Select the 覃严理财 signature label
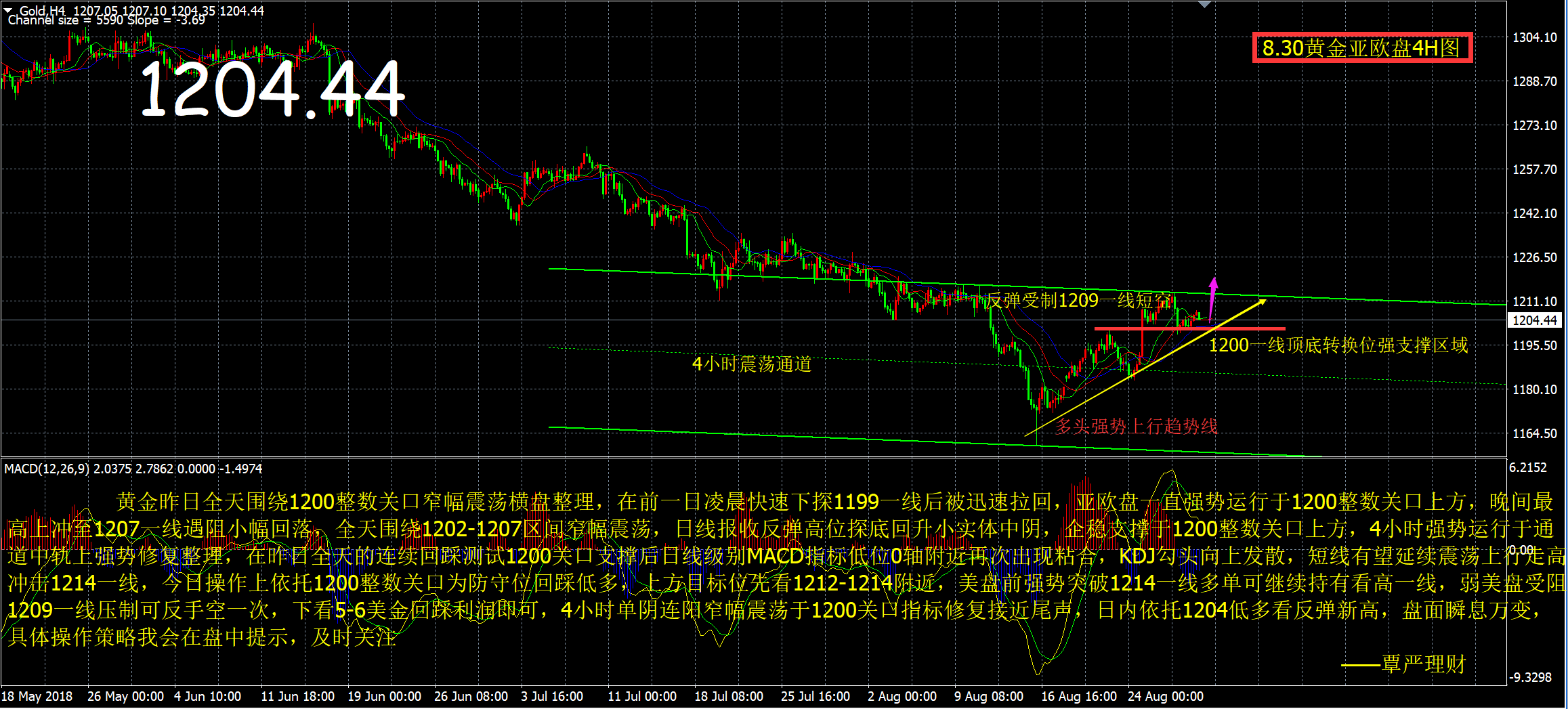 click(x=1423, y=664)
